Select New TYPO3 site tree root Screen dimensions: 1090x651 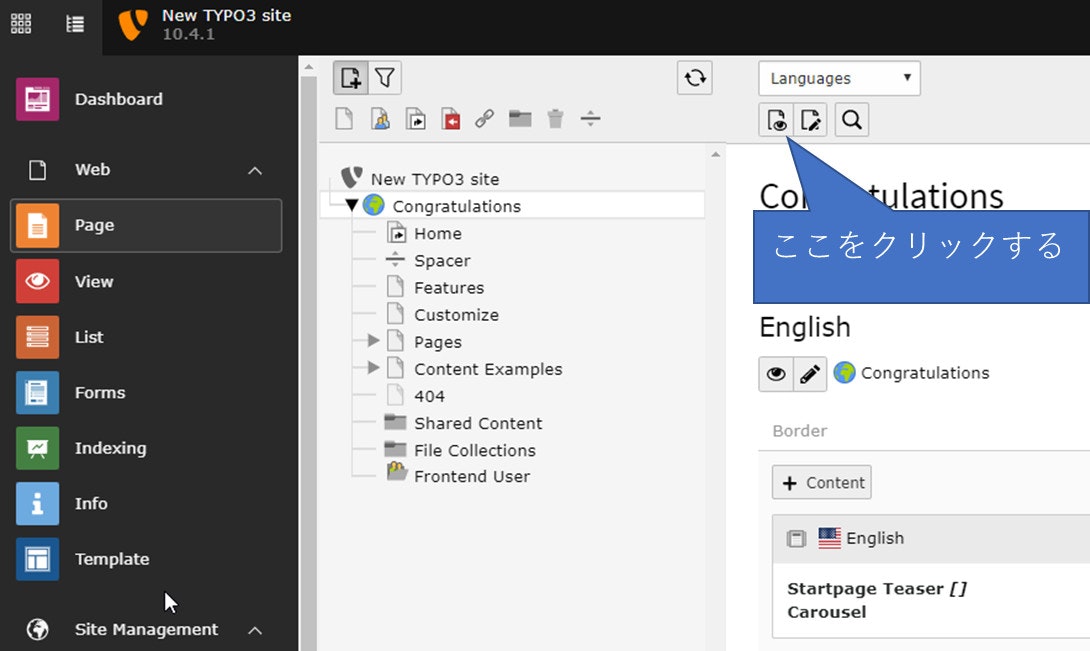coord(434,179)
